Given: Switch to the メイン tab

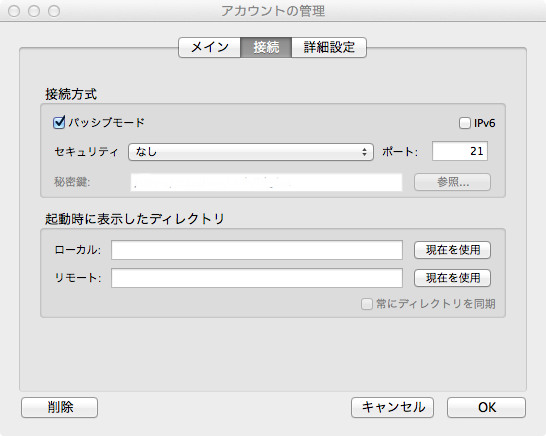Looking at the screenshot, I should [x=209, y=47].
